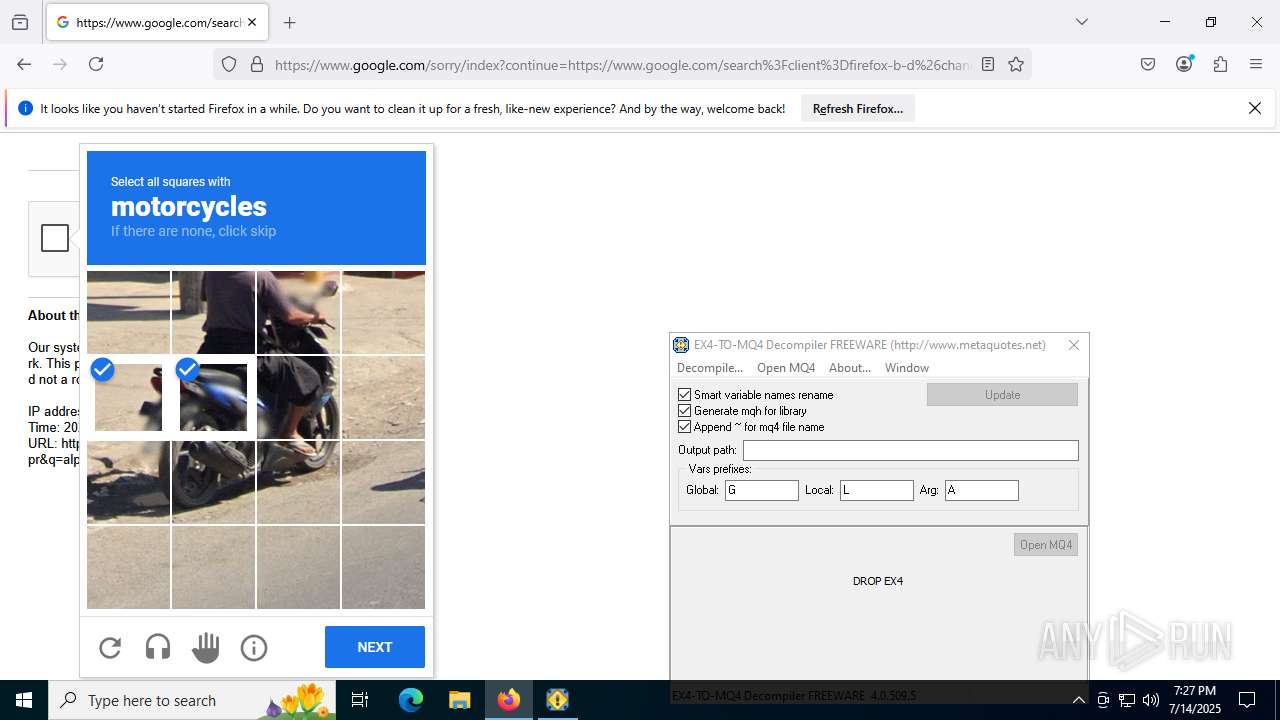1280x720 pixels.
Task: Open the network tray icon
Action: 1127,700
